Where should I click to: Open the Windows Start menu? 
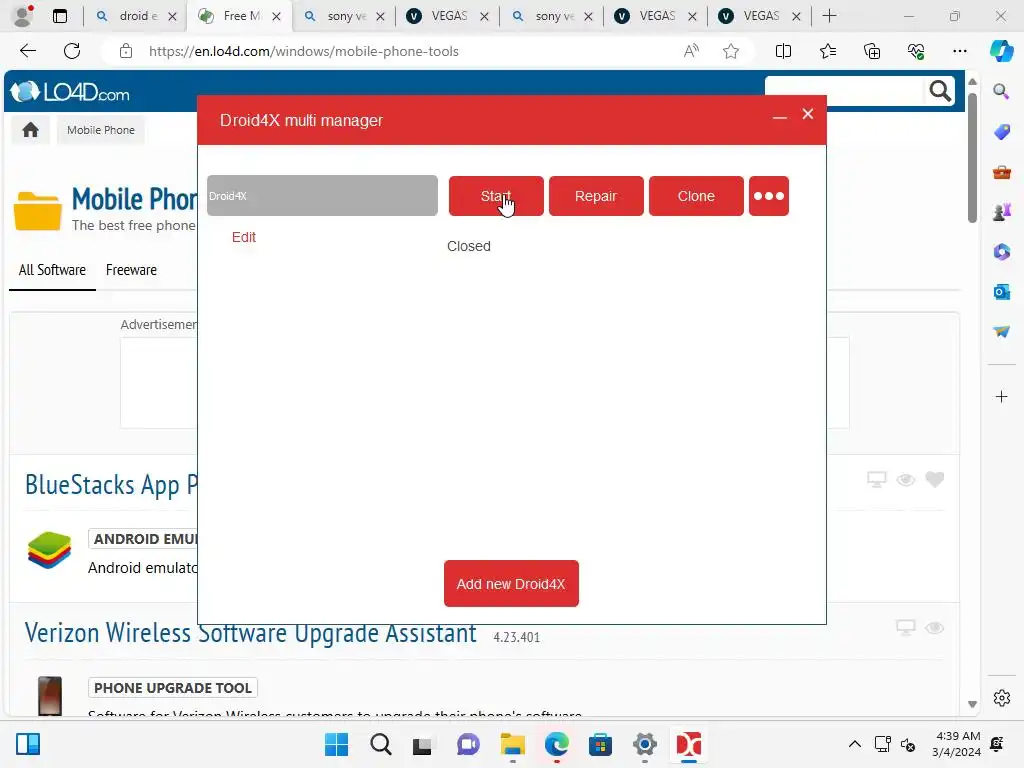click(x=336, y=744)
